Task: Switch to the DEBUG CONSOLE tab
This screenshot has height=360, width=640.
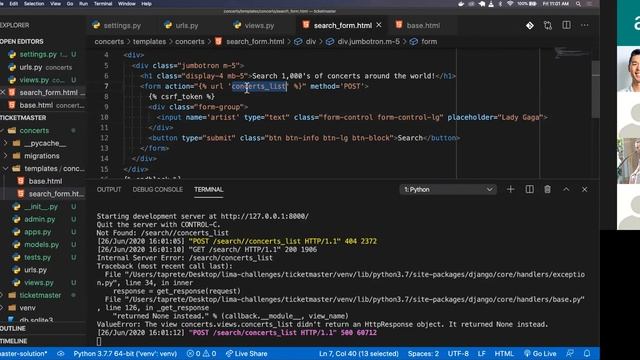Action: point(158,189)
